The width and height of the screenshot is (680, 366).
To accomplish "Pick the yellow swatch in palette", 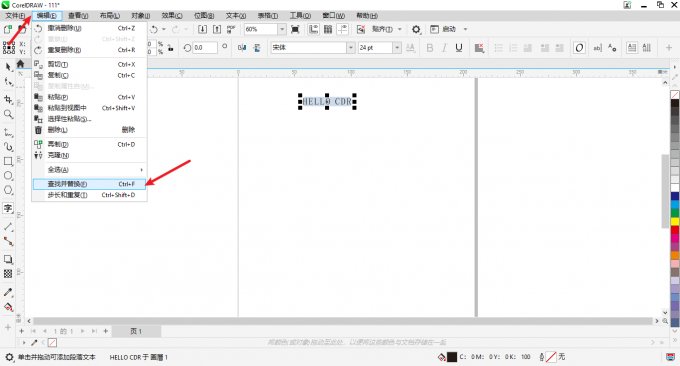I will coord(675,221).
